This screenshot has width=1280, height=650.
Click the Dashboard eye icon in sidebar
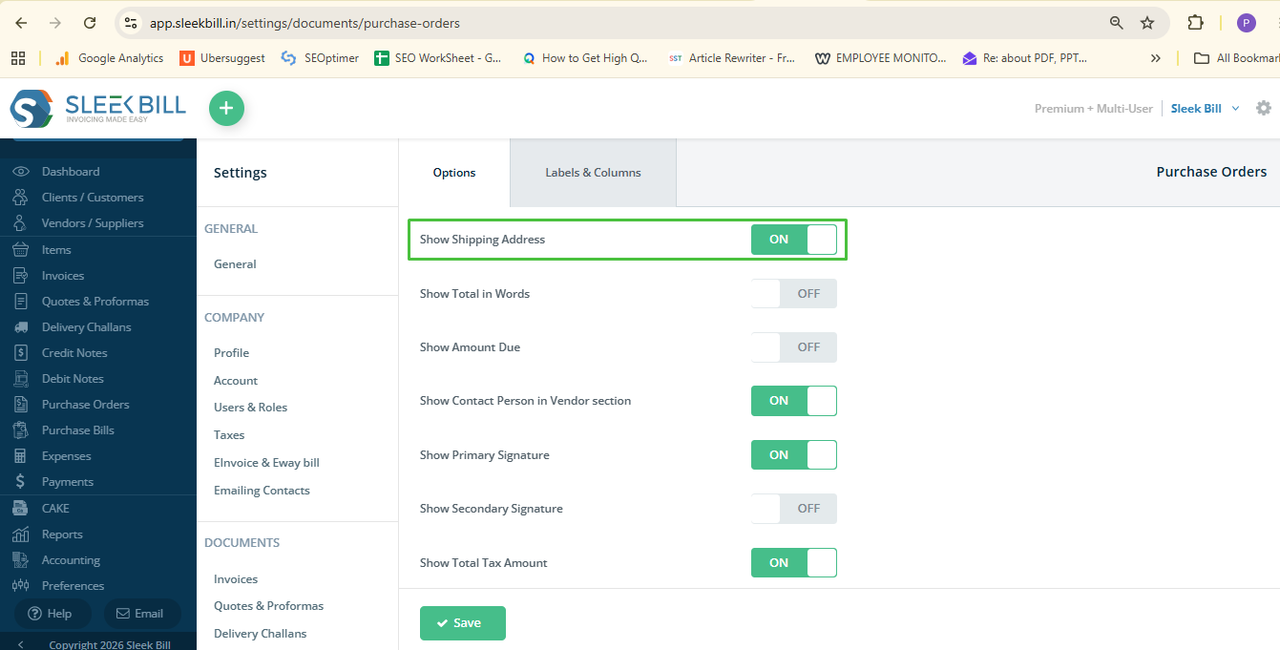pyautogui.click(x=21, y=171)
